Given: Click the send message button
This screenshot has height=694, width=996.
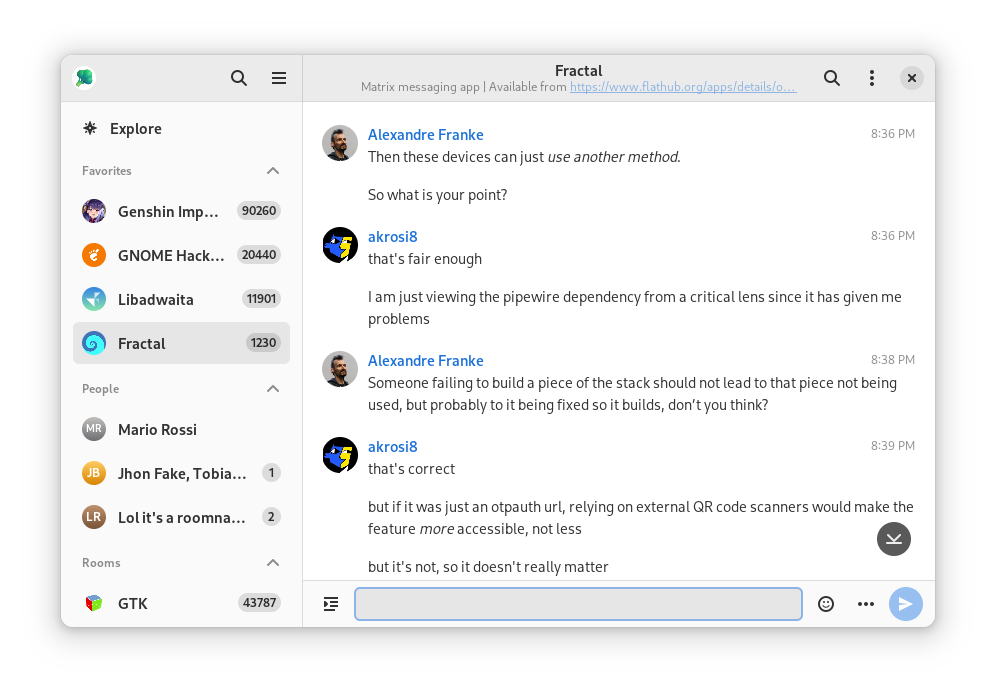Looking at the screenshot, I should (x=905, y=604).
